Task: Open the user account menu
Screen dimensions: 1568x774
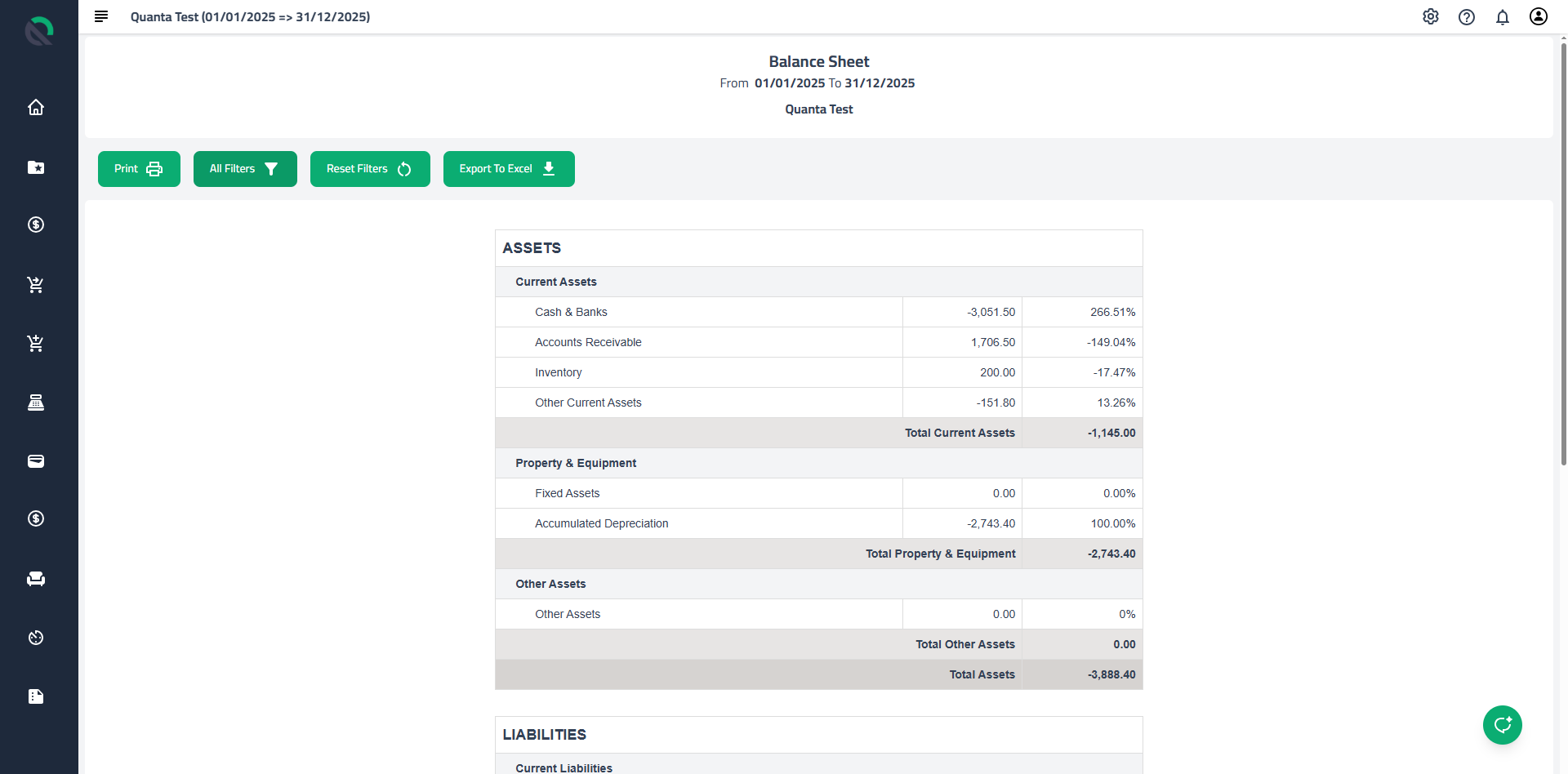Action: coord(1539,16)
